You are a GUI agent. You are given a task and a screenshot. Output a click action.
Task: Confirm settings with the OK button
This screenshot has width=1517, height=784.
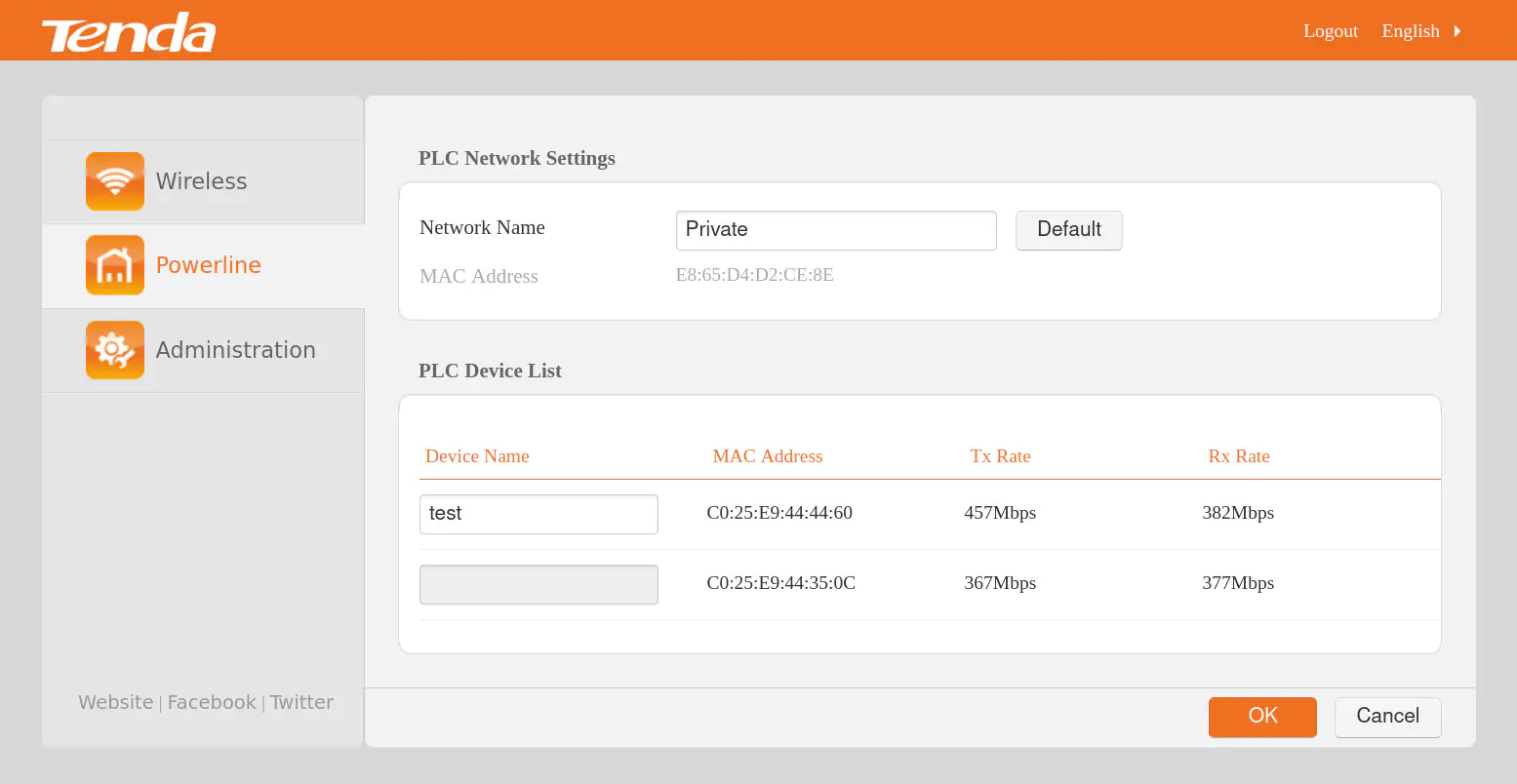[1261, 717]
